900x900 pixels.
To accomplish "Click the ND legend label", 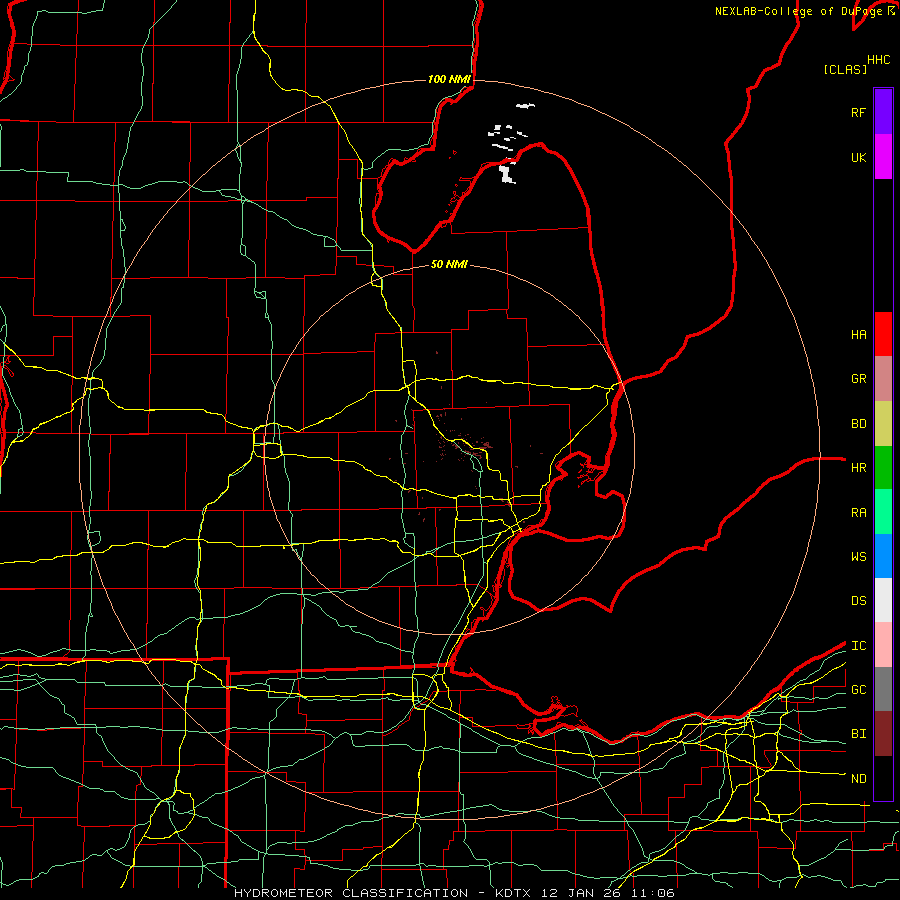I will [x=858, y=779].
